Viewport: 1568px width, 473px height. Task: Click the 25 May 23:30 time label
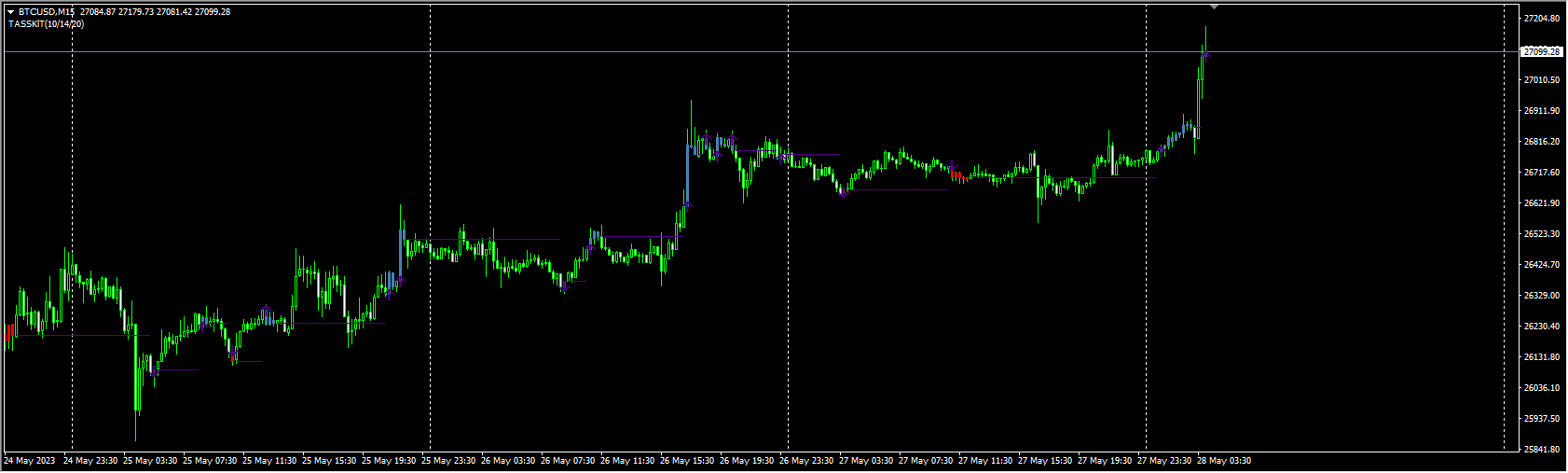(448, 461)
